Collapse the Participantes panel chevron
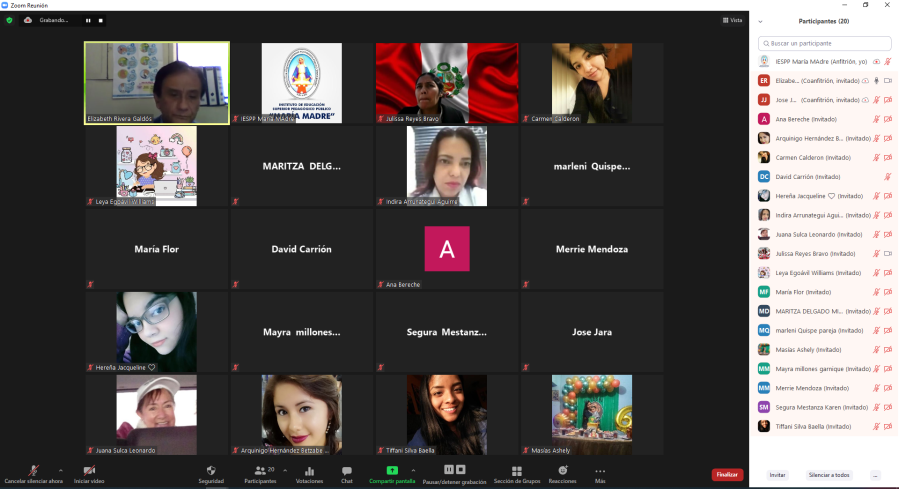 pos(761,21)
